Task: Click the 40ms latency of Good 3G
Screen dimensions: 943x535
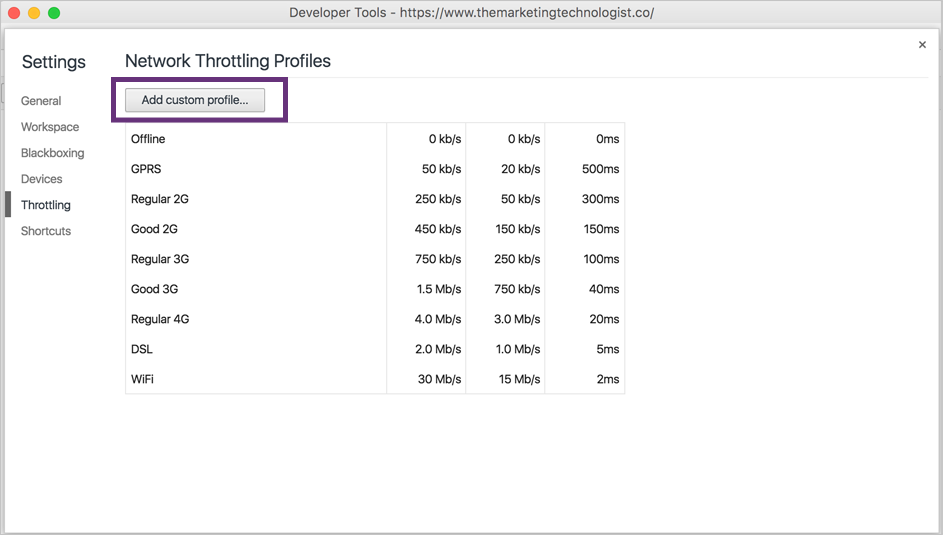Action: point(604,289)
